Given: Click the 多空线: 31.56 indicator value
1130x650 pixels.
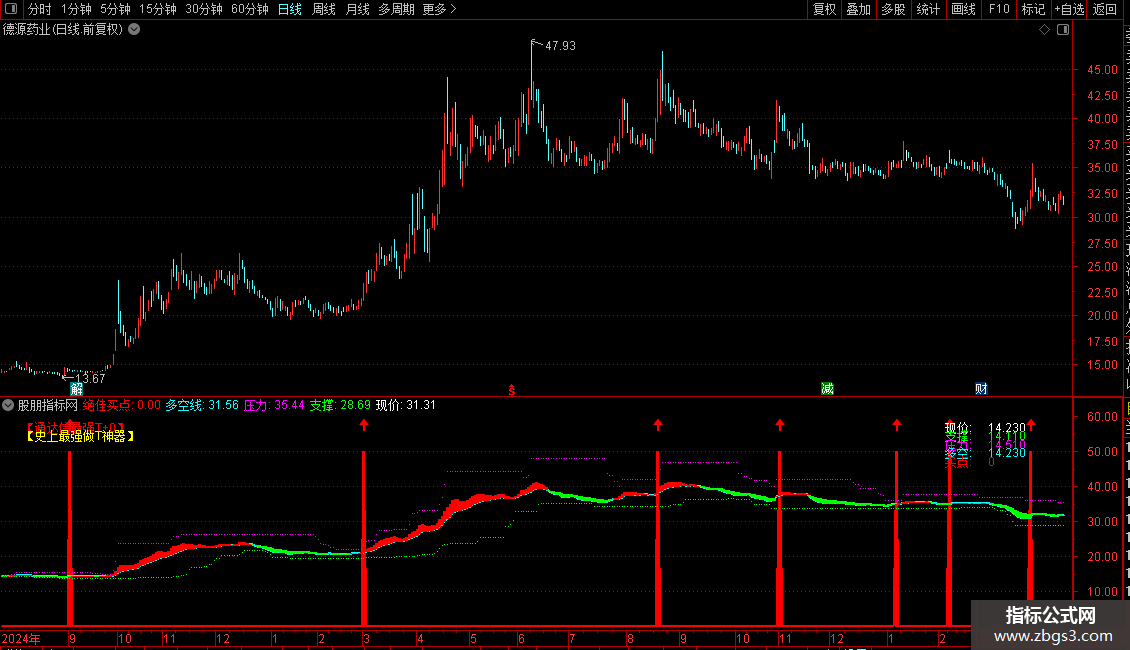Looking at the screenshot, I should point(202,405).
